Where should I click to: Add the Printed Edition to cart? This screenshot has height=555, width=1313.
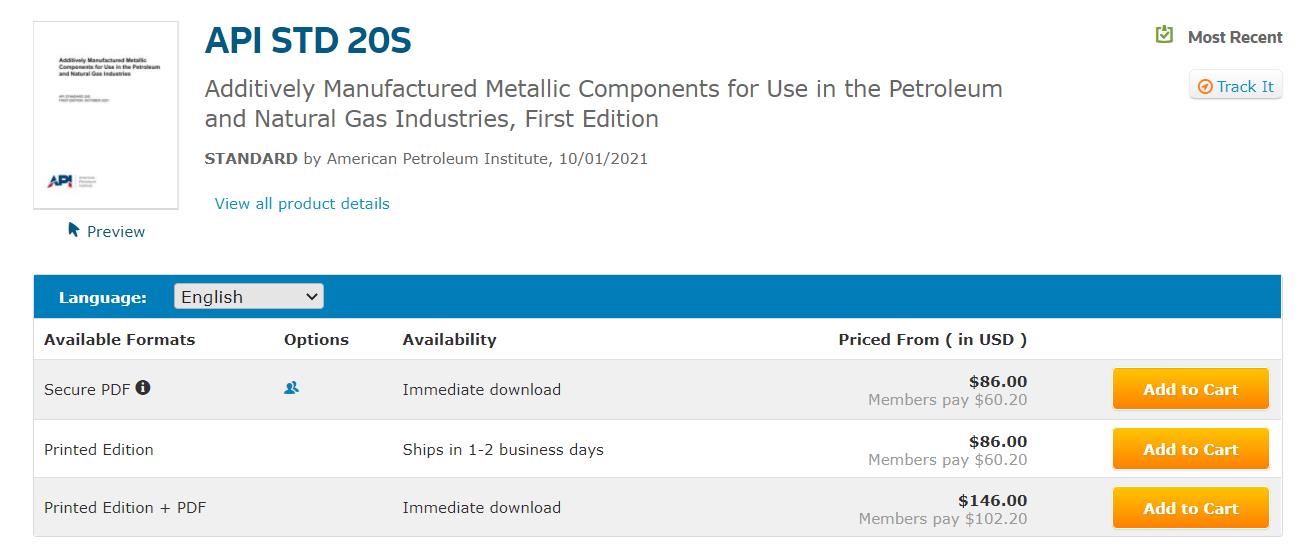[x=1190, y=449]
